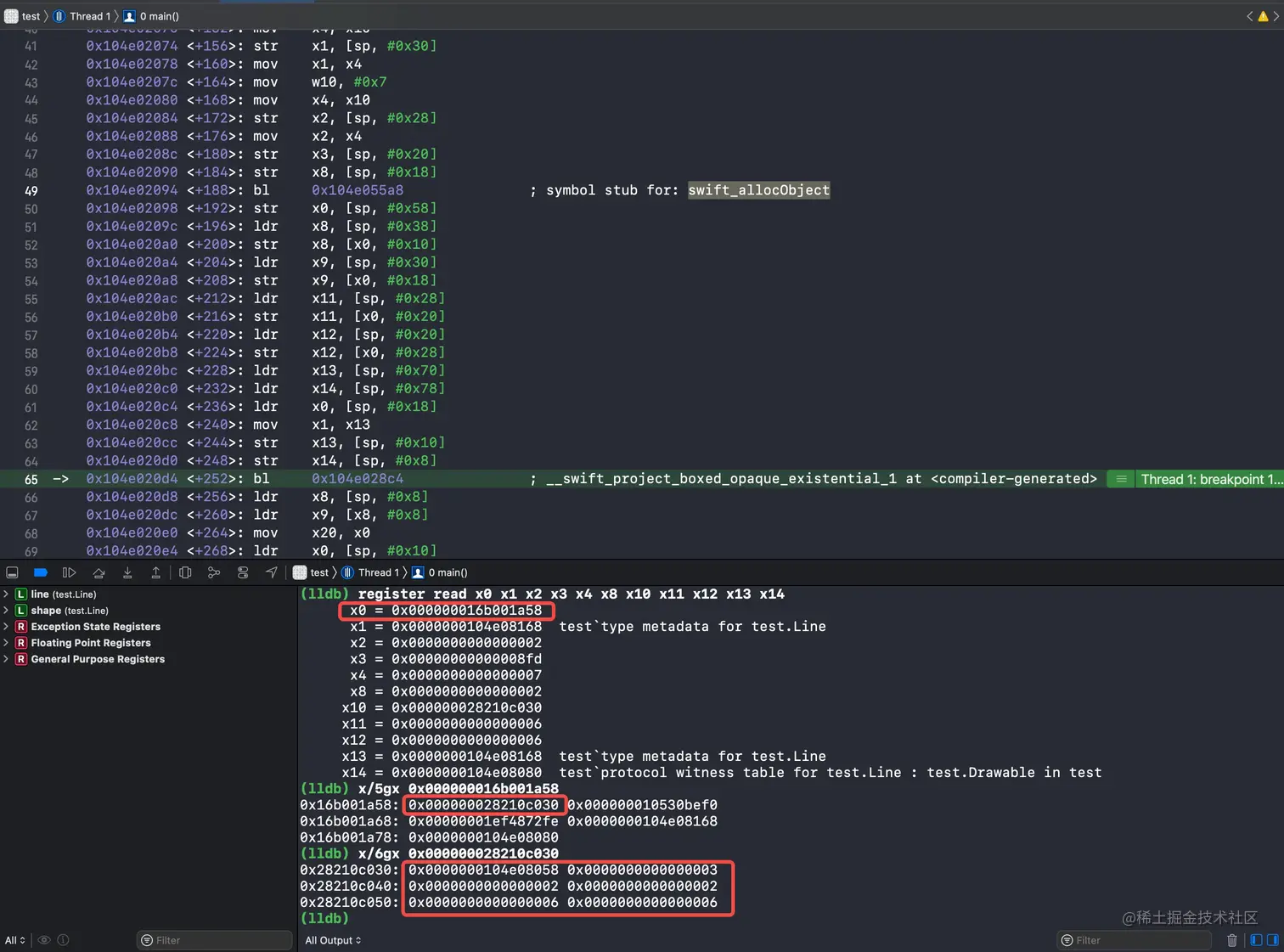Expand the line variable row
Image resolution: width=1284 pixels, height=952 pixels.
click(6, 594)
